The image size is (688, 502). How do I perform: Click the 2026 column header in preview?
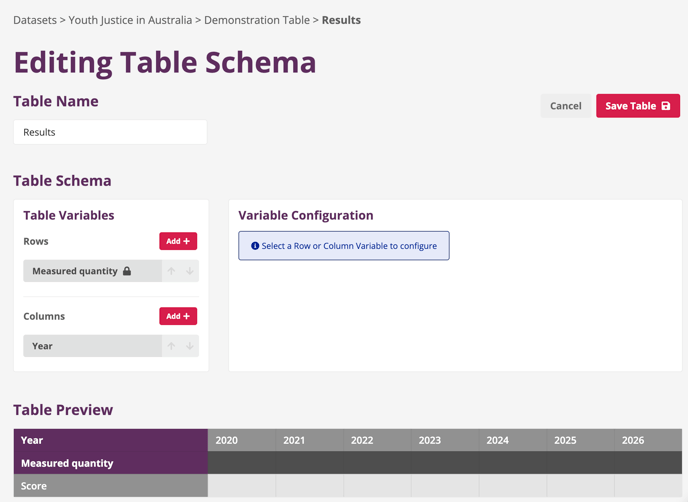click(x=648, y=440)
